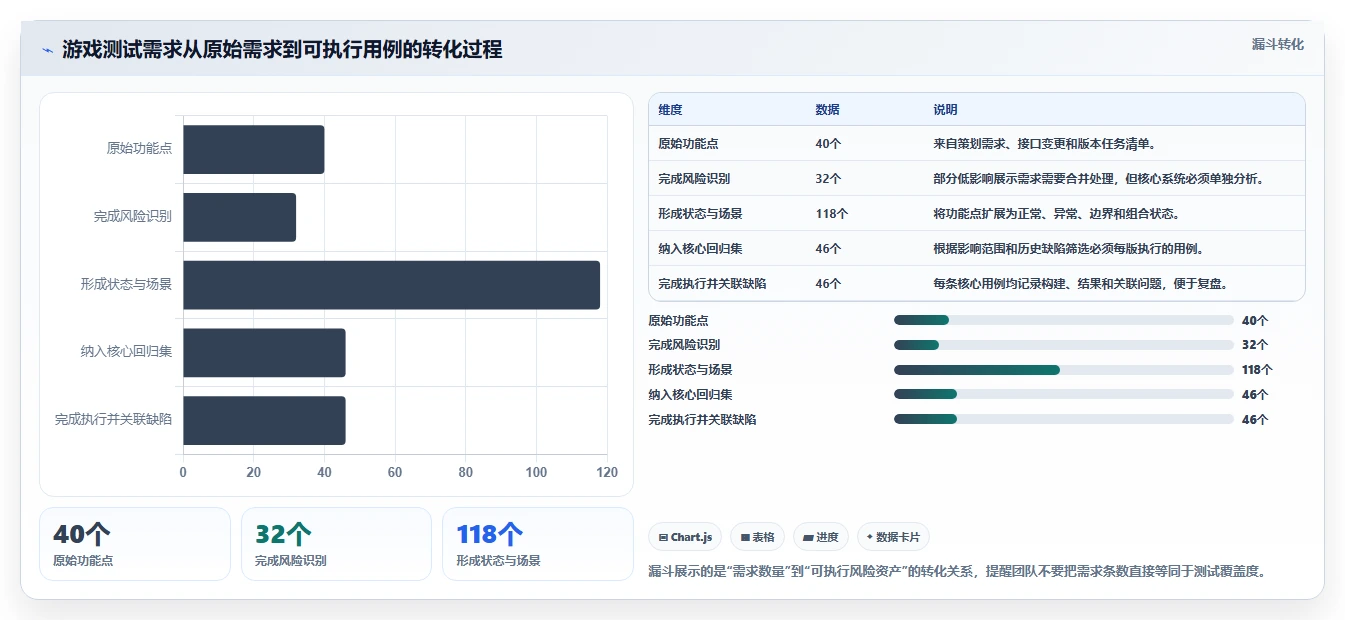Click the Chart.js chip label

click(x=691, y=538)
